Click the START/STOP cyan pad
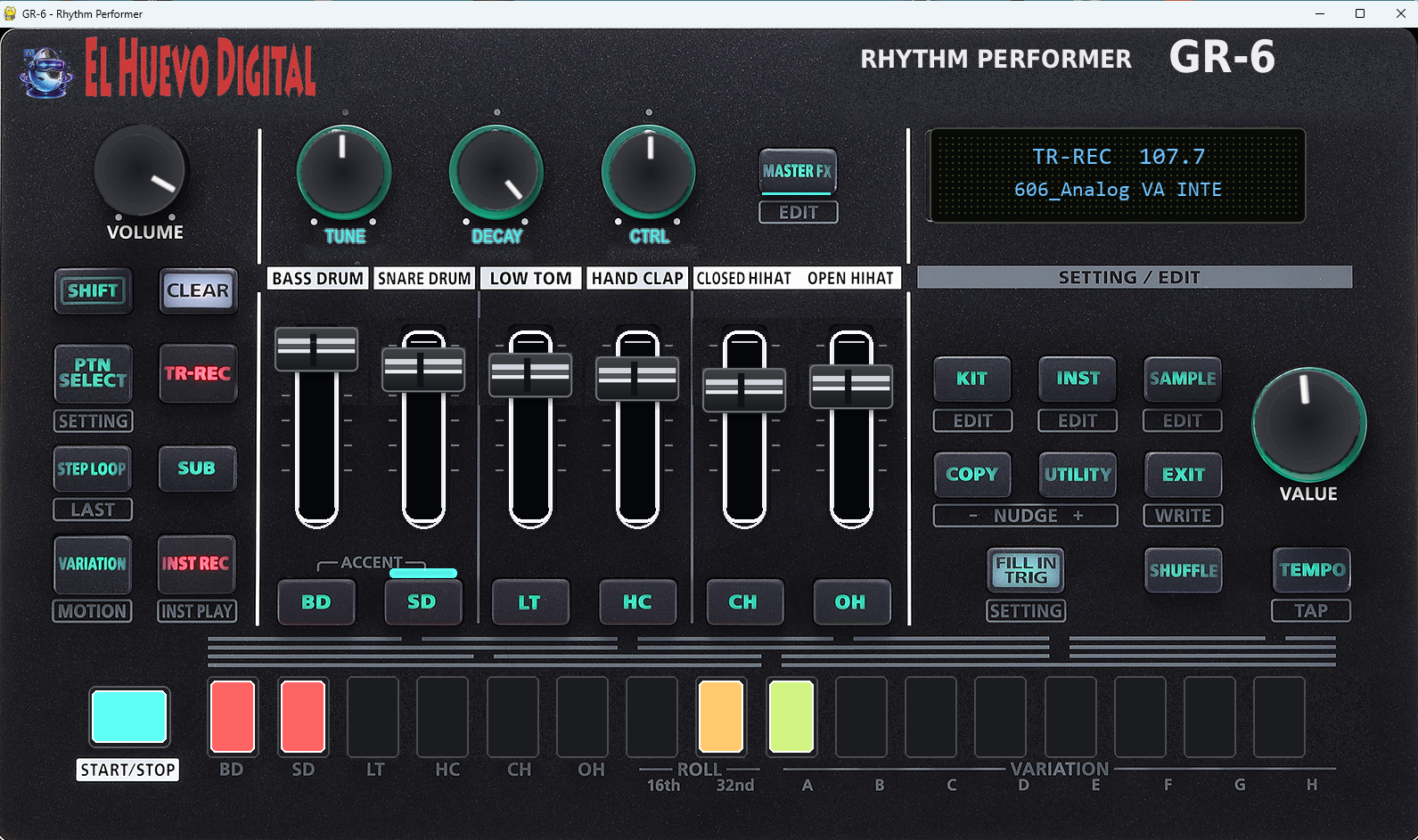This screenshot has width=1418, height=840. pos(129,716)
